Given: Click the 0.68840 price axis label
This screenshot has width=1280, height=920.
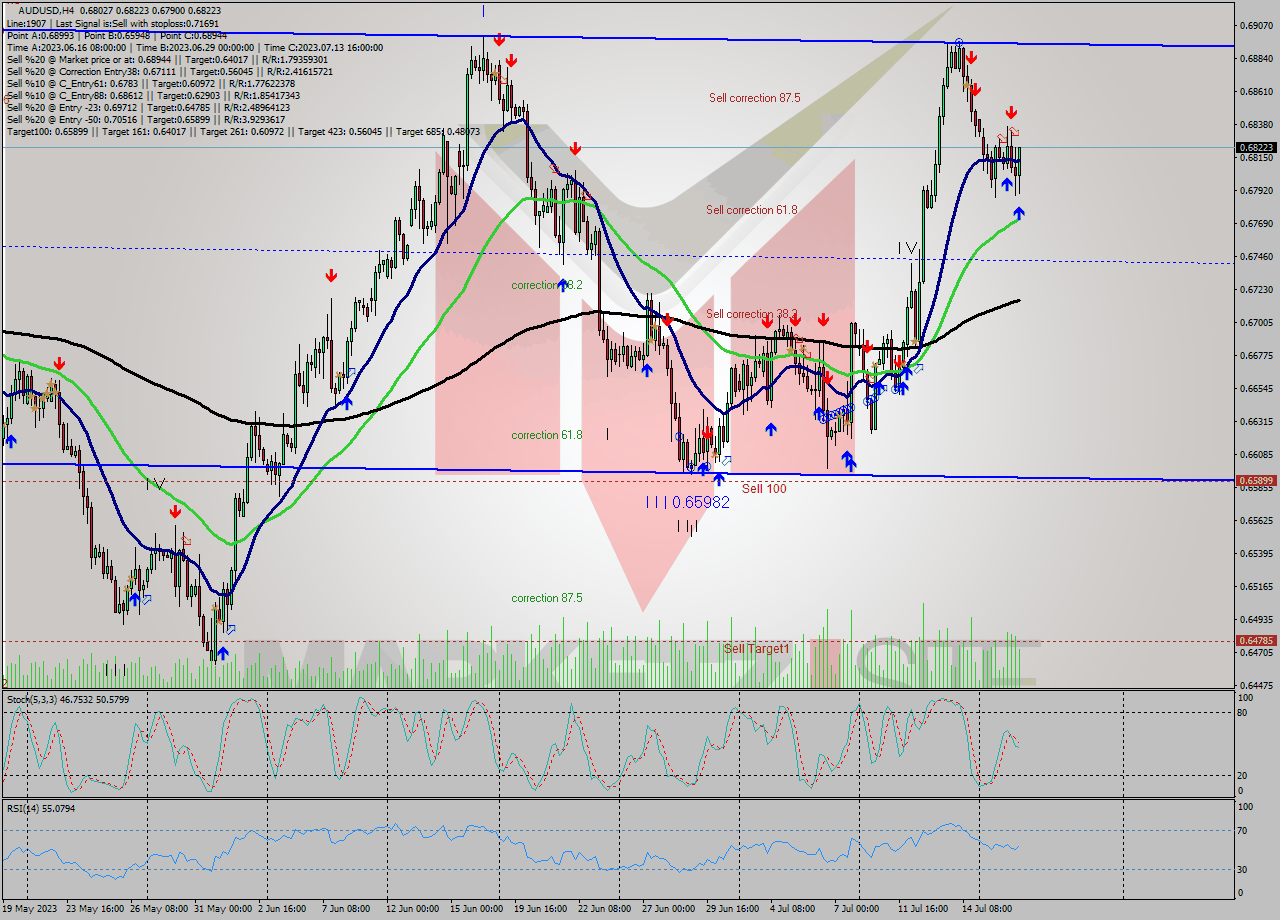Looking at the screenshot, I should pos(1256,58).
